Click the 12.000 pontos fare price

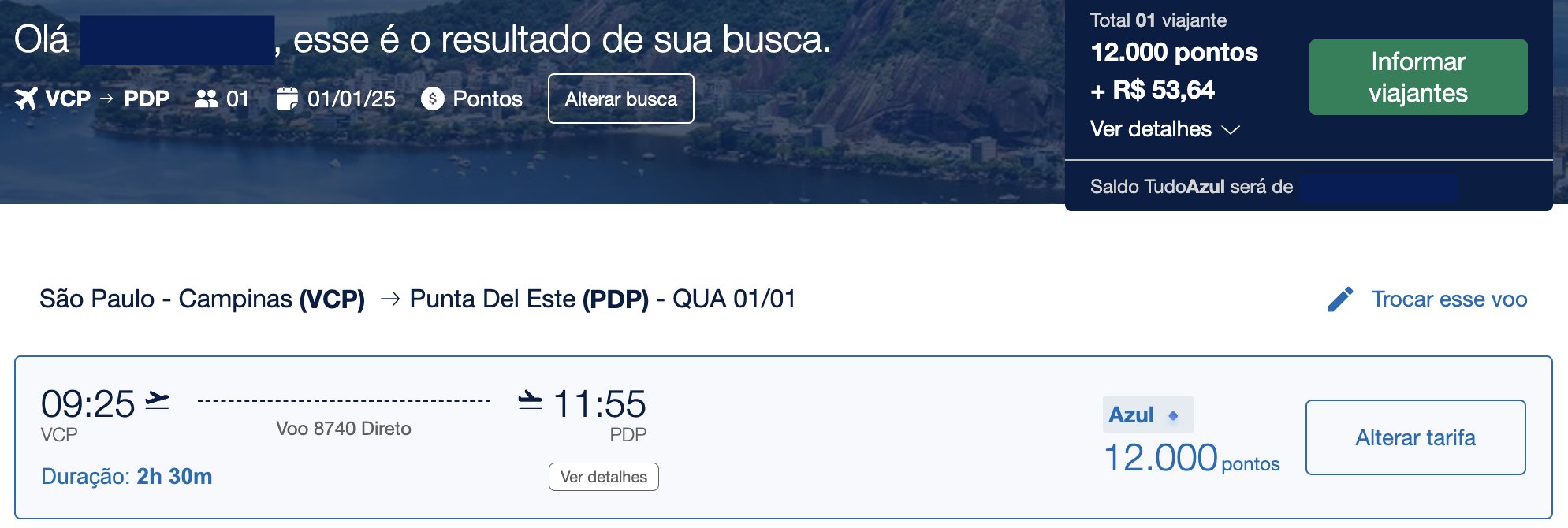(x=1192, y=459)
